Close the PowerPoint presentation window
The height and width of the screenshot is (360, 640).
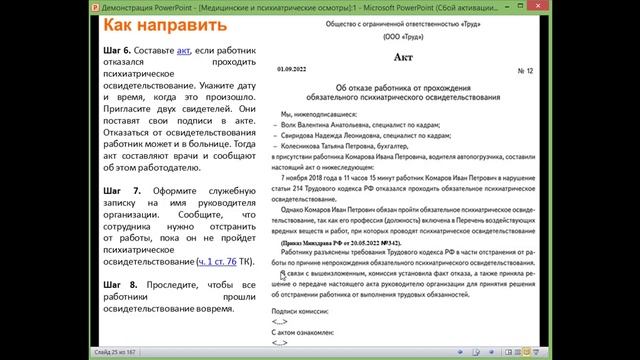click(538, 6)
